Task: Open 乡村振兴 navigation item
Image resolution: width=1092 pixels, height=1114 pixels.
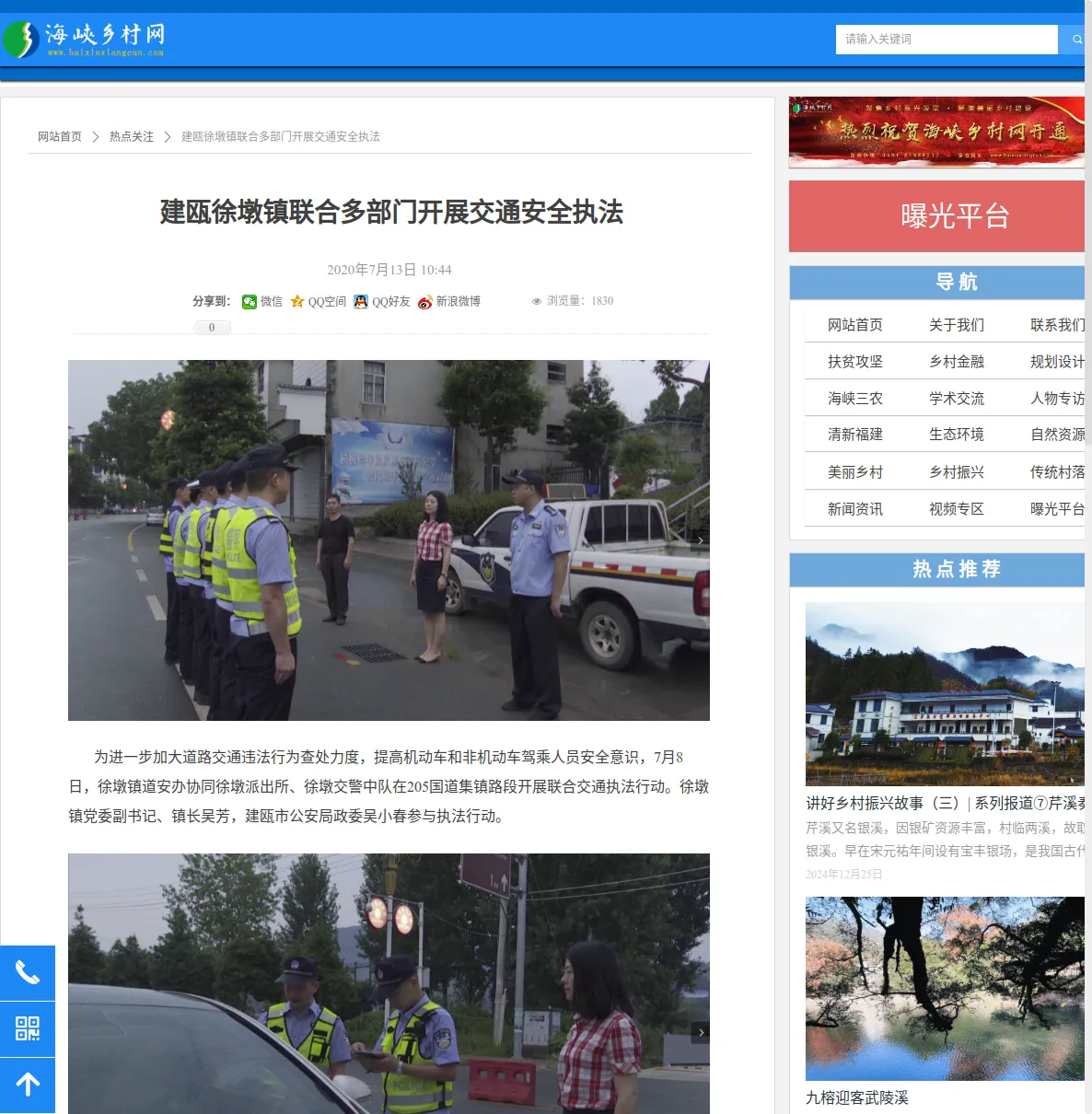Action: [957, 472]
